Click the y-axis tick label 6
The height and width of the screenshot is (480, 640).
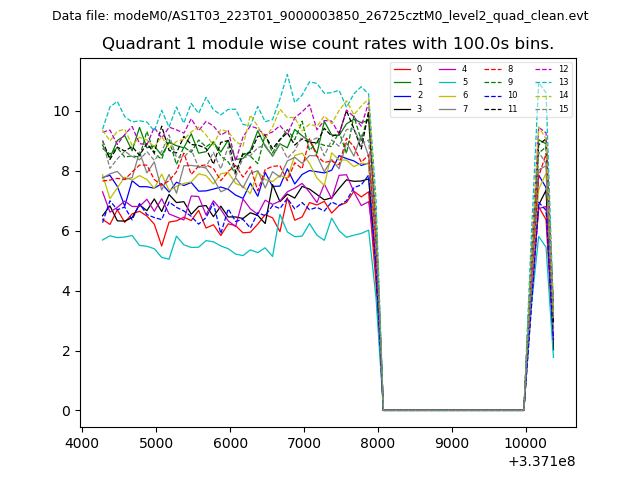point(66,231)
